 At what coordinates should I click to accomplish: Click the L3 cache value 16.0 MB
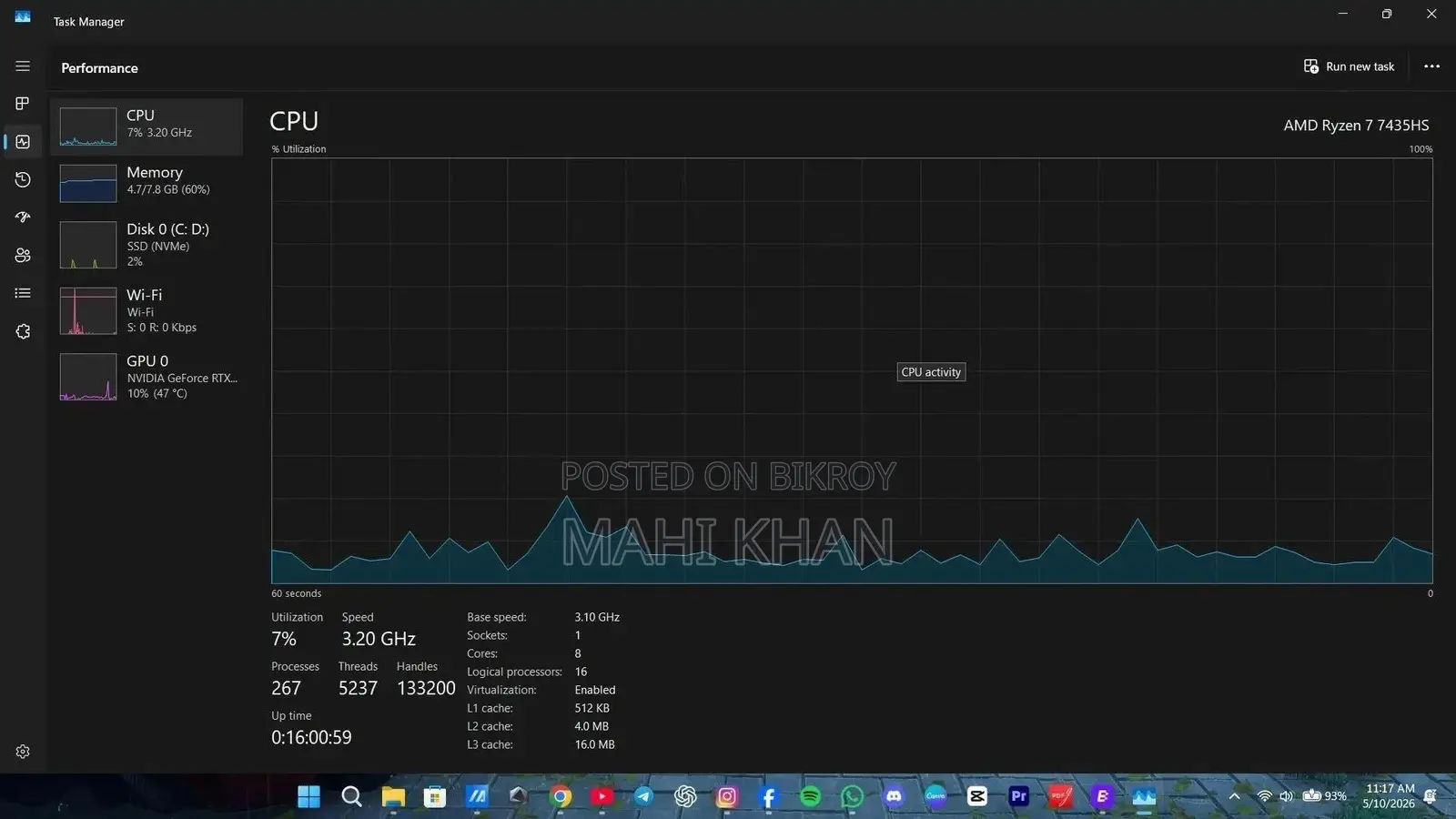[x=594, y=744]
